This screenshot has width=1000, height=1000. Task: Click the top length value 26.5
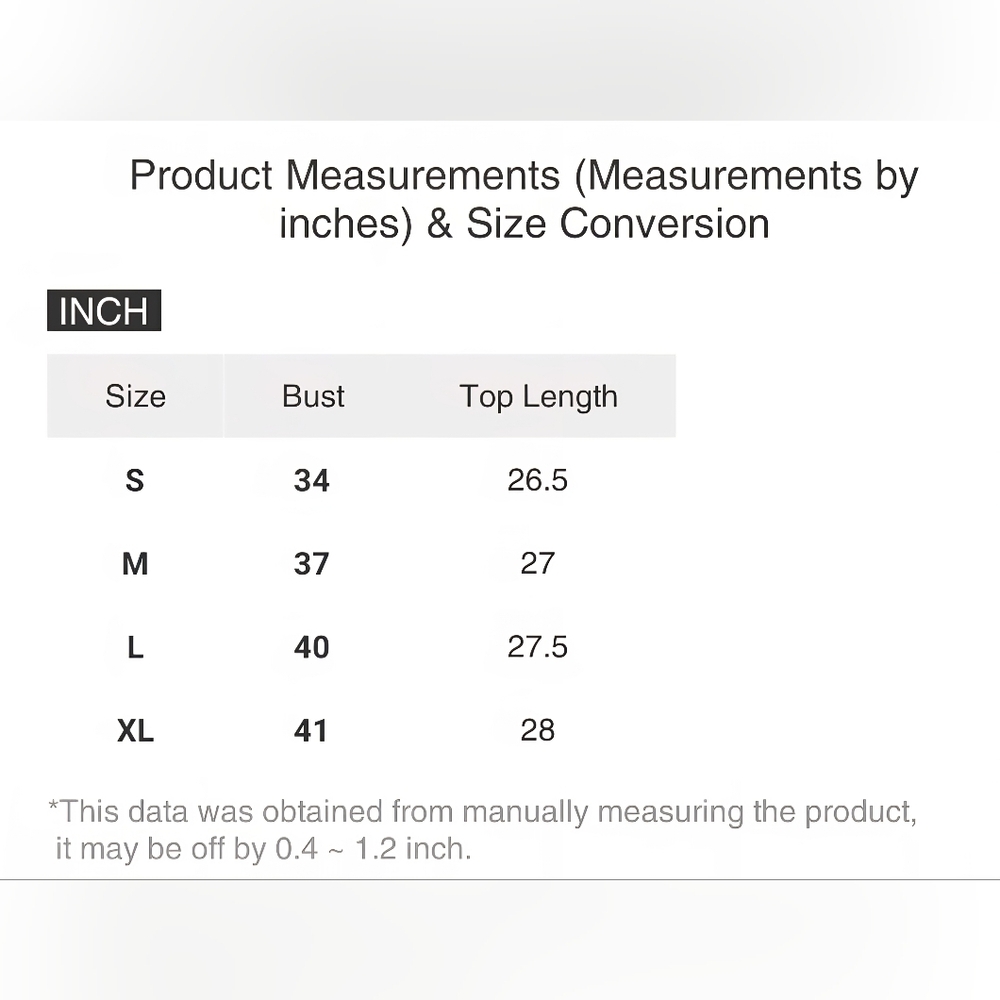tap(537, 481)
